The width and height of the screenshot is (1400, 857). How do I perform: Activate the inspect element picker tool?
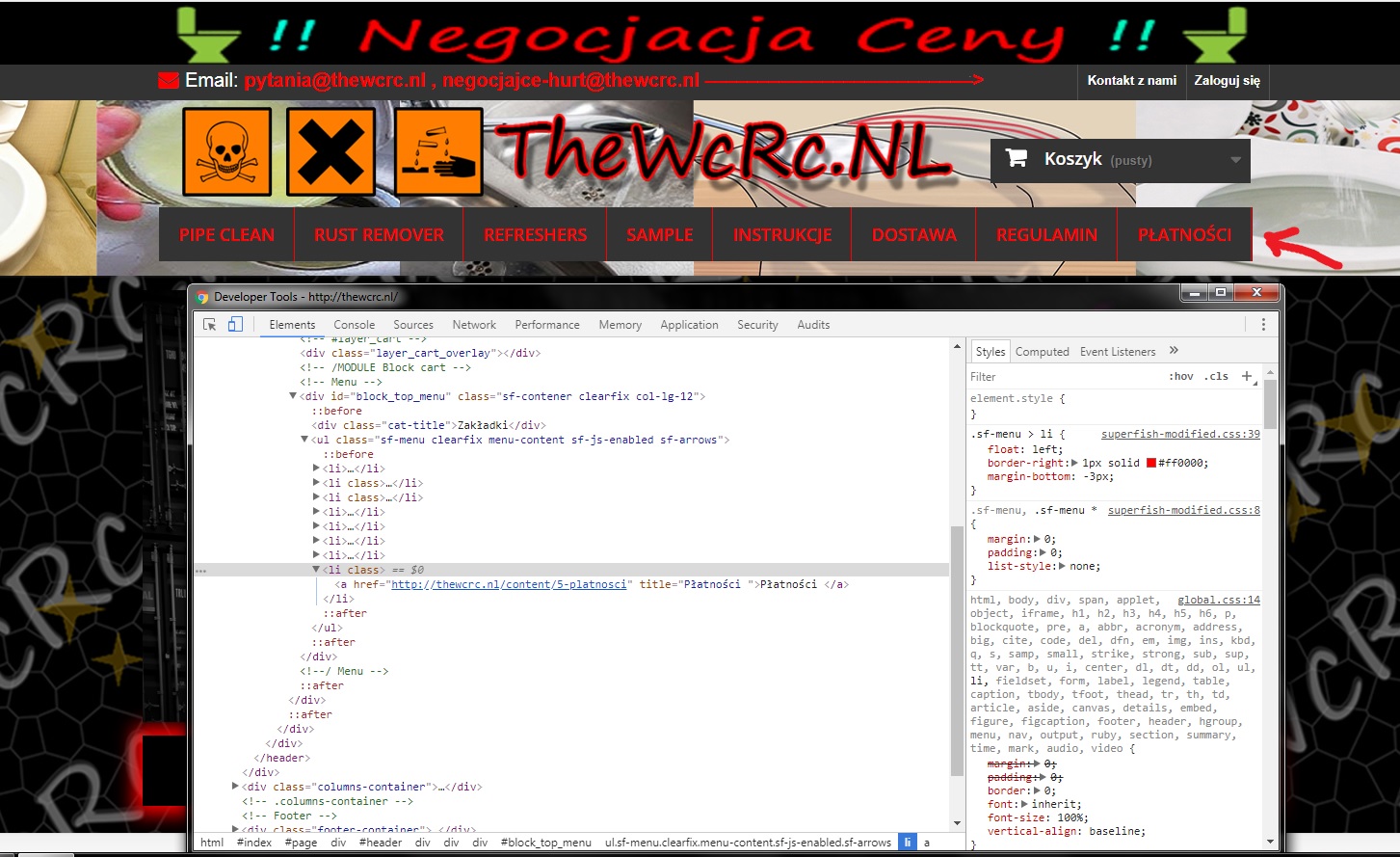pyautogui.click(x=210, y=325)
